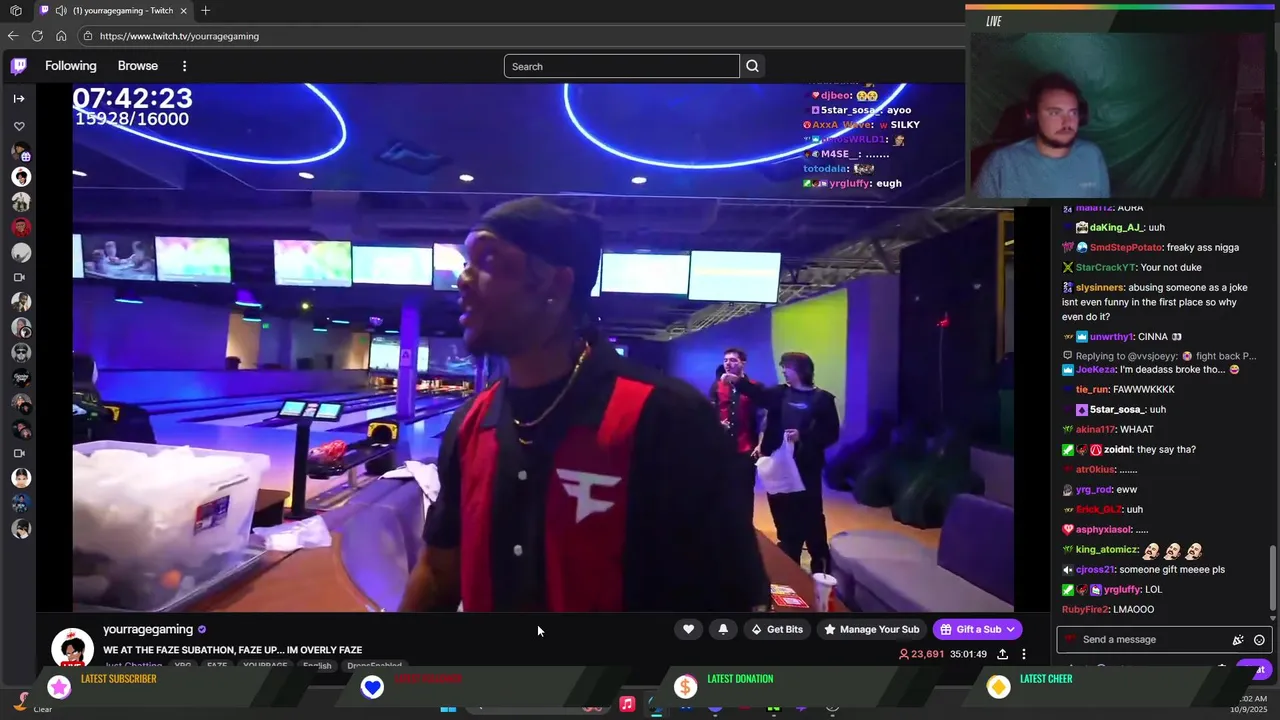Focus the Twitch Search field

621,66
